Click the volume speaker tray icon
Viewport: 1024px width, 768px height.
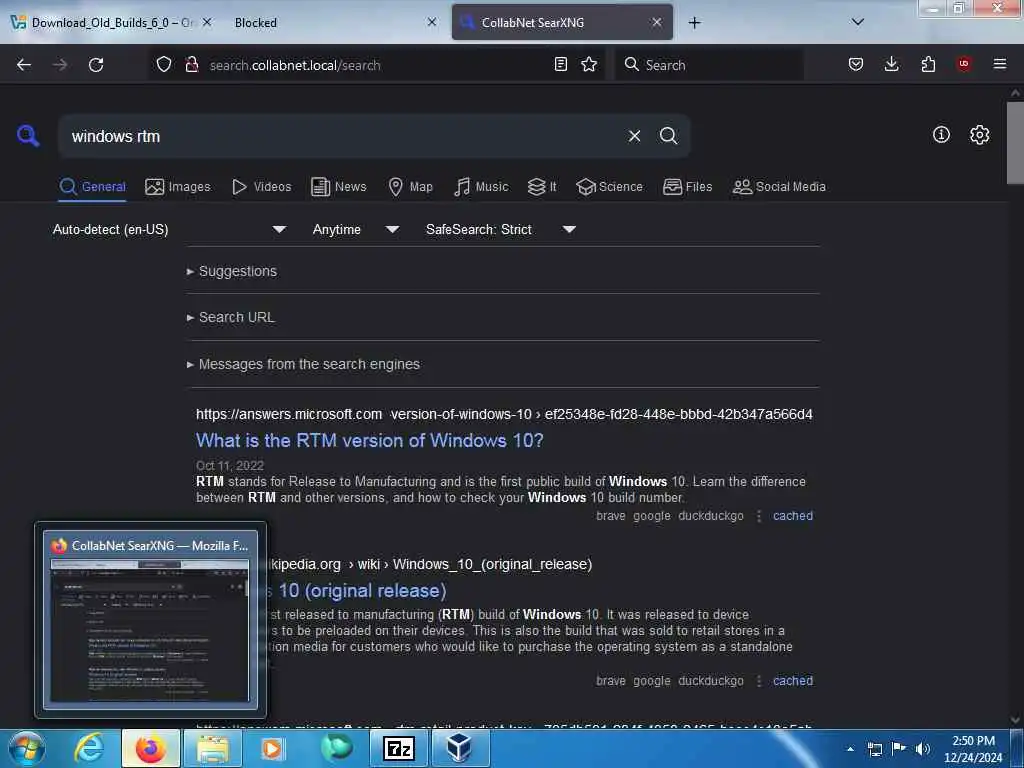click(x=922, y=748)
